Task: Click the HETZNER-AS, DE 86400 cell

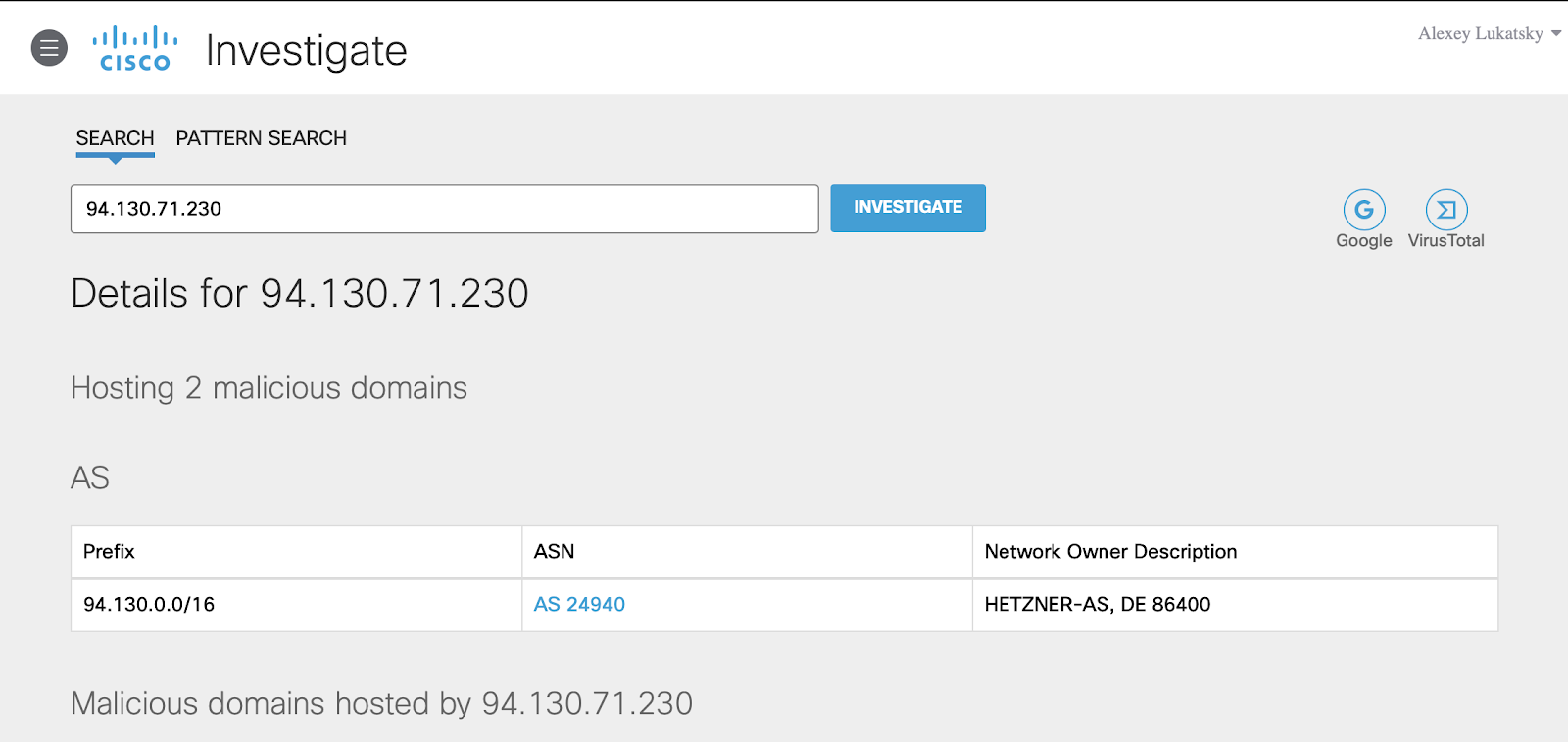Action: pyautogui.click(x=1097, y=605)
